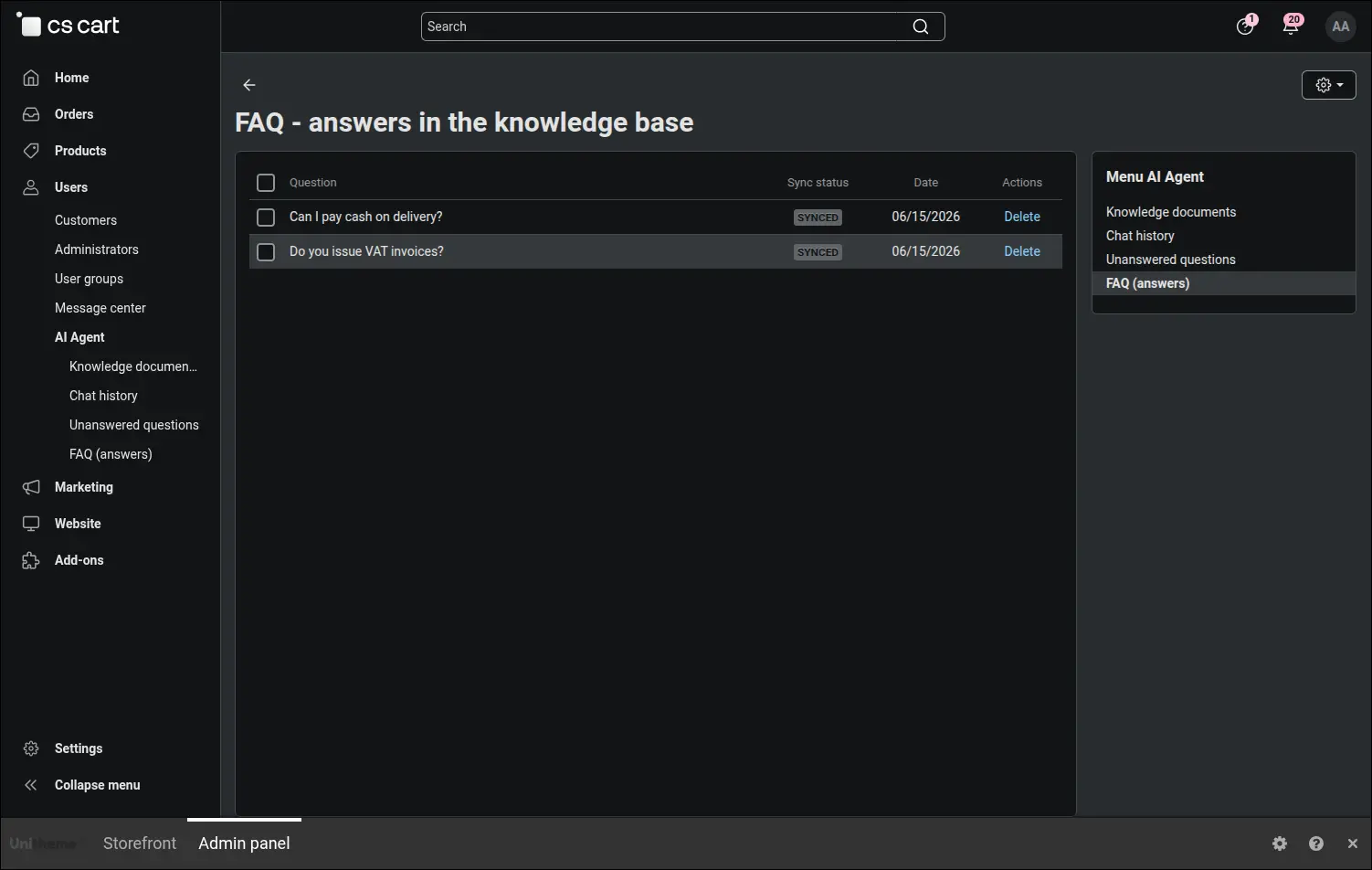The height and width of the screenshot is (870, 1372).
Task: Click the Collapse menu double-chevron icon
Action: 31,785
